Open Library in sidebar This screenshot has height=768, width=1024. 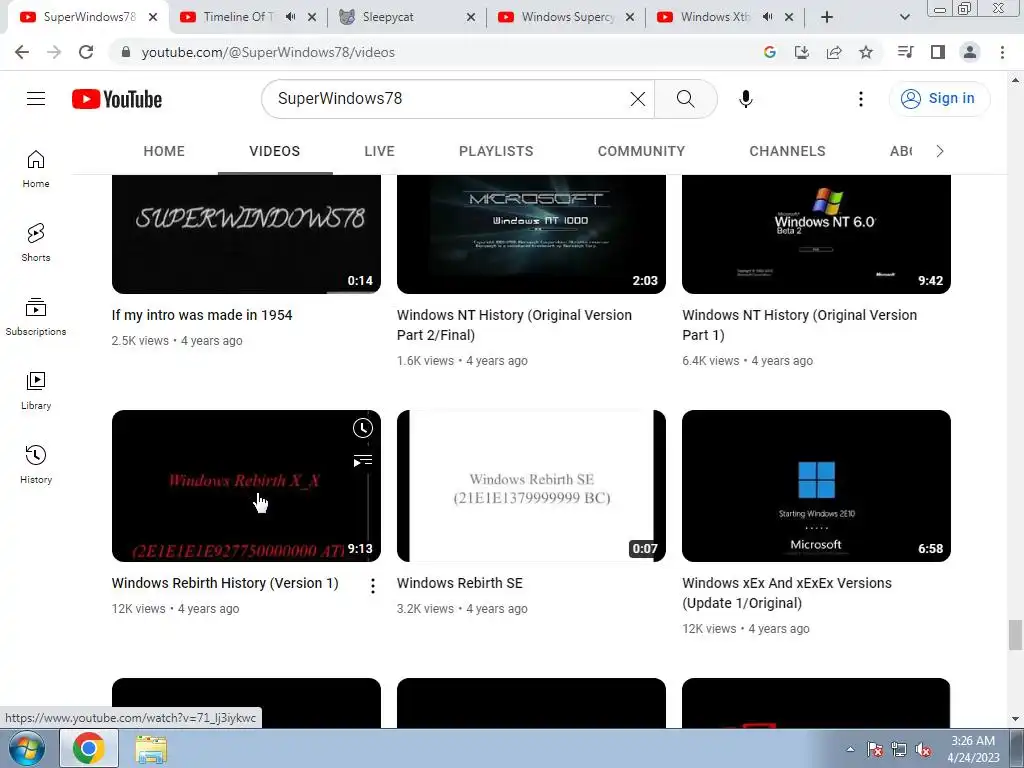coord(36,391)
